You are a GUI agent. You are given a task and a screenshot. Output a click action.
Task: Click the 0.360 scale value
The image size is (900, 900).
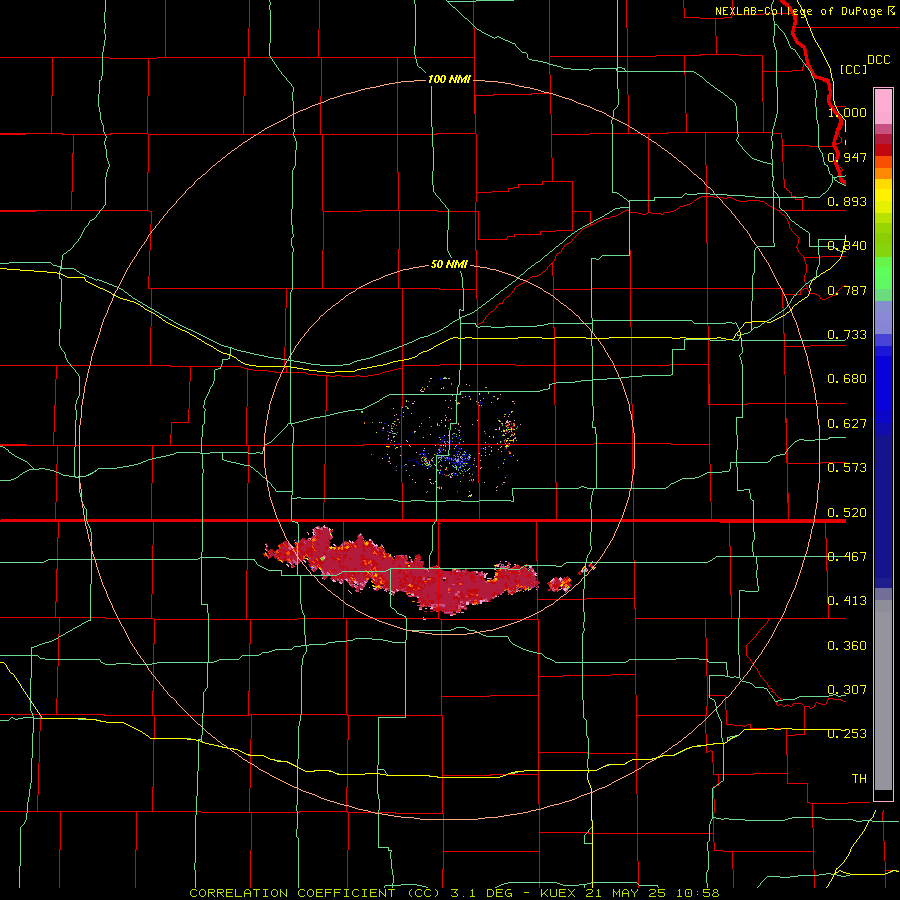tap(847, 645)
